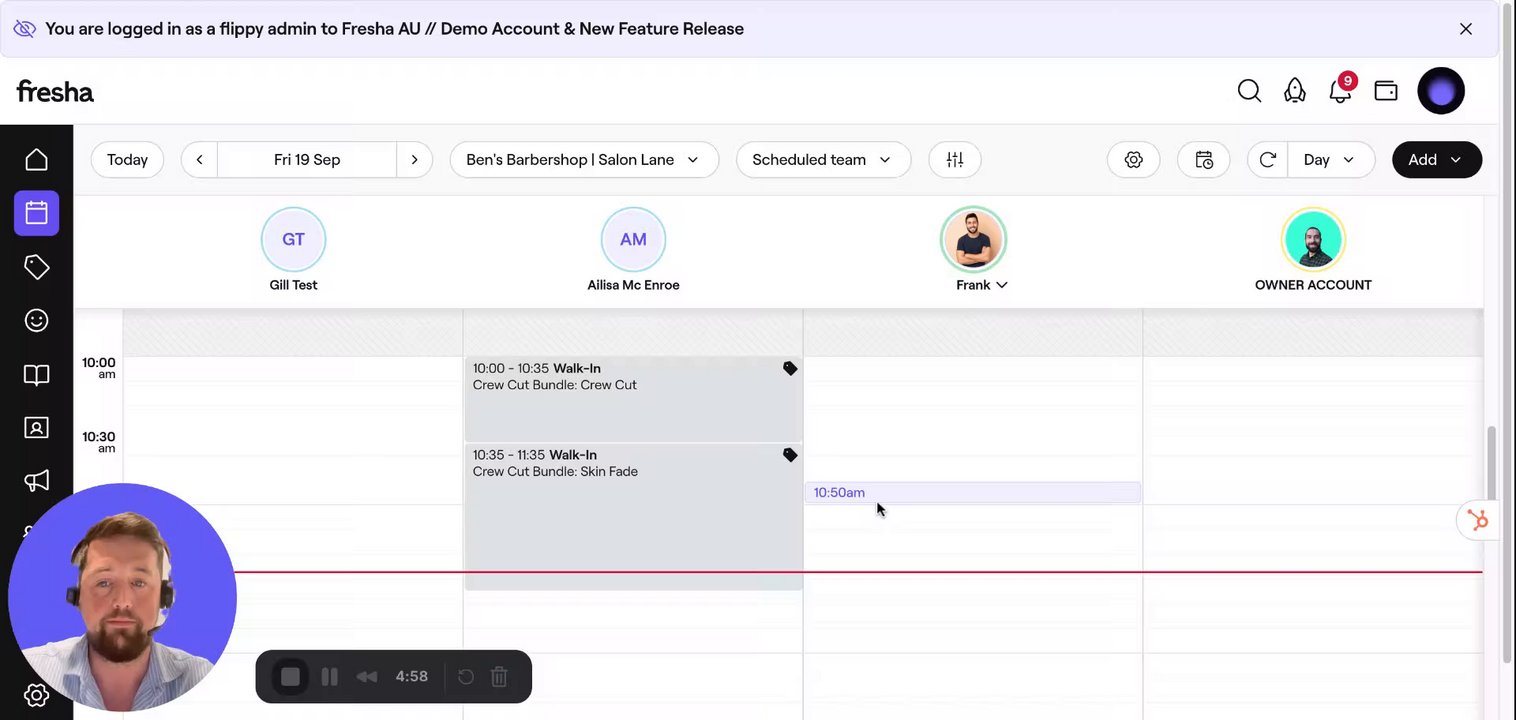Open the Add dropdown button
This screenshot has height=720, width=1516.
pos(1437,160)
